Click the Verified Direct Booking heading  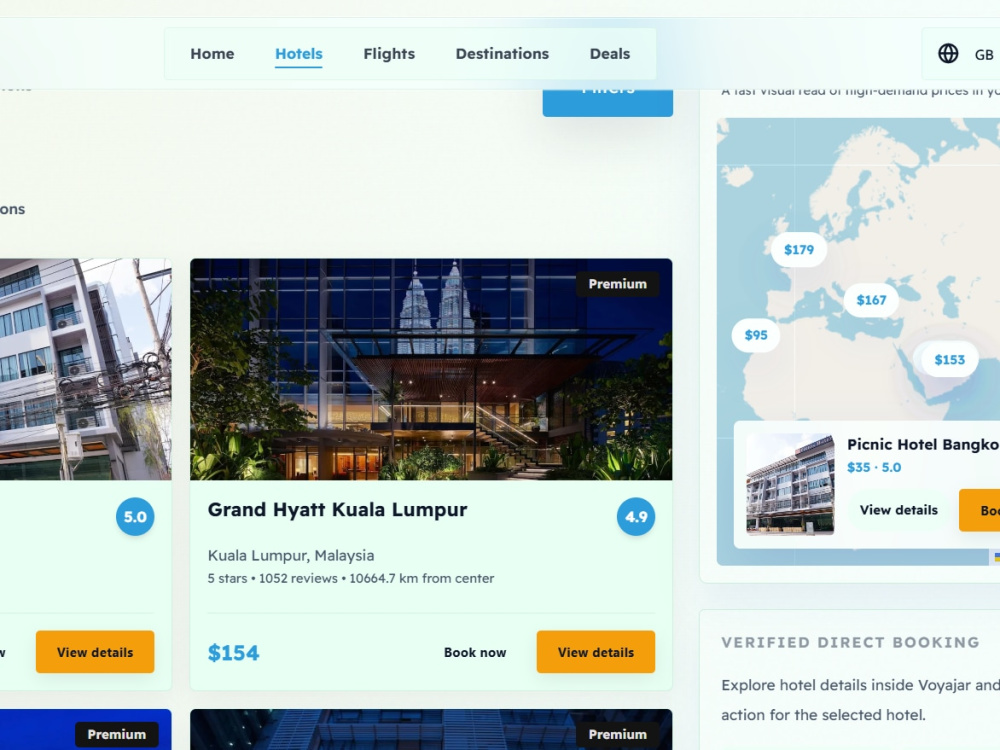[850, 642]
